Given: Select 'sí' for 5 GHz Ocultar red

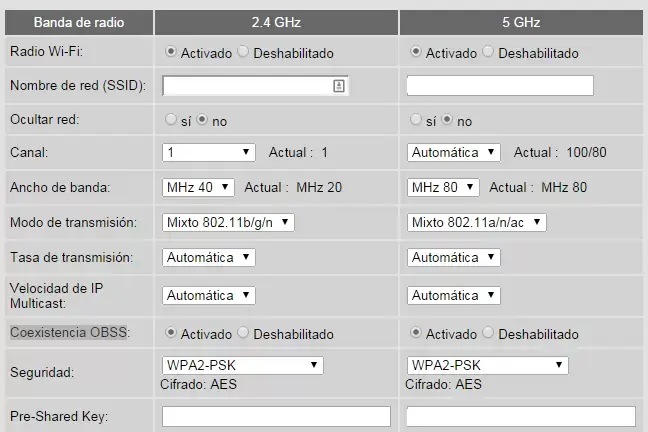Looking at the screenshot, I should [x=416, y=120].
